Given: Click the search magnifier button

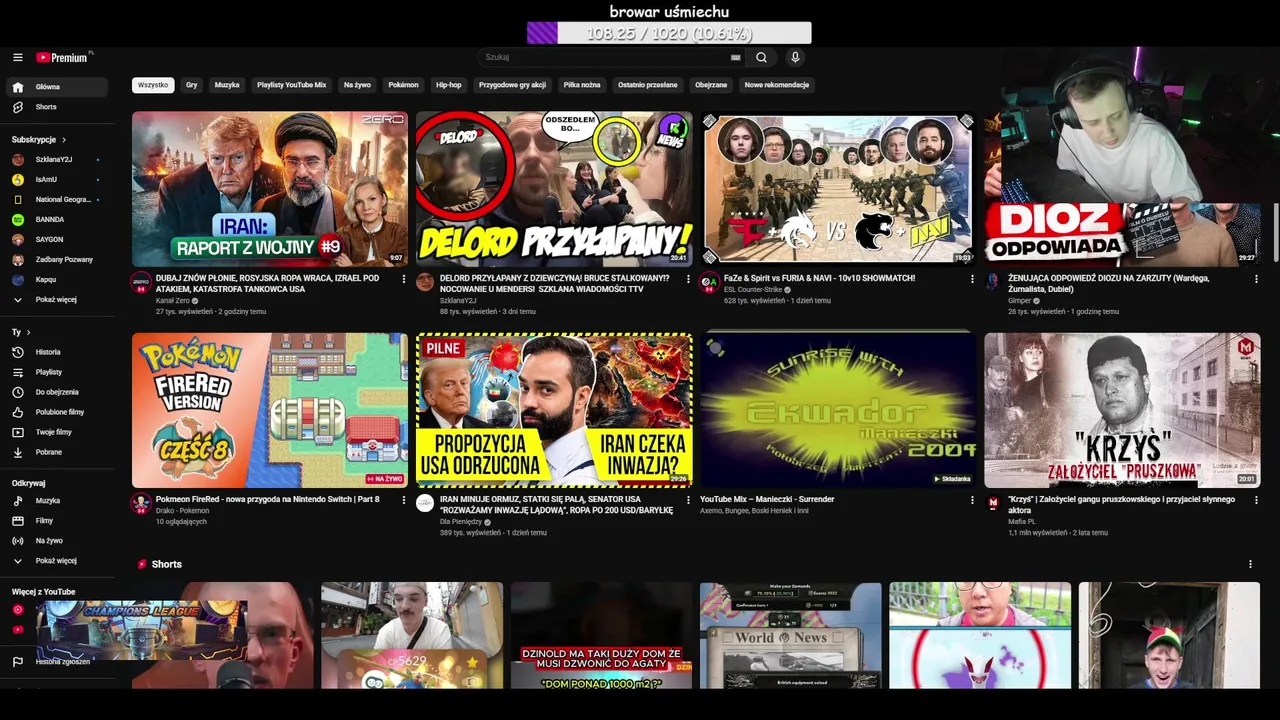Looking at the screenshot, I should (x=762, y=58).
